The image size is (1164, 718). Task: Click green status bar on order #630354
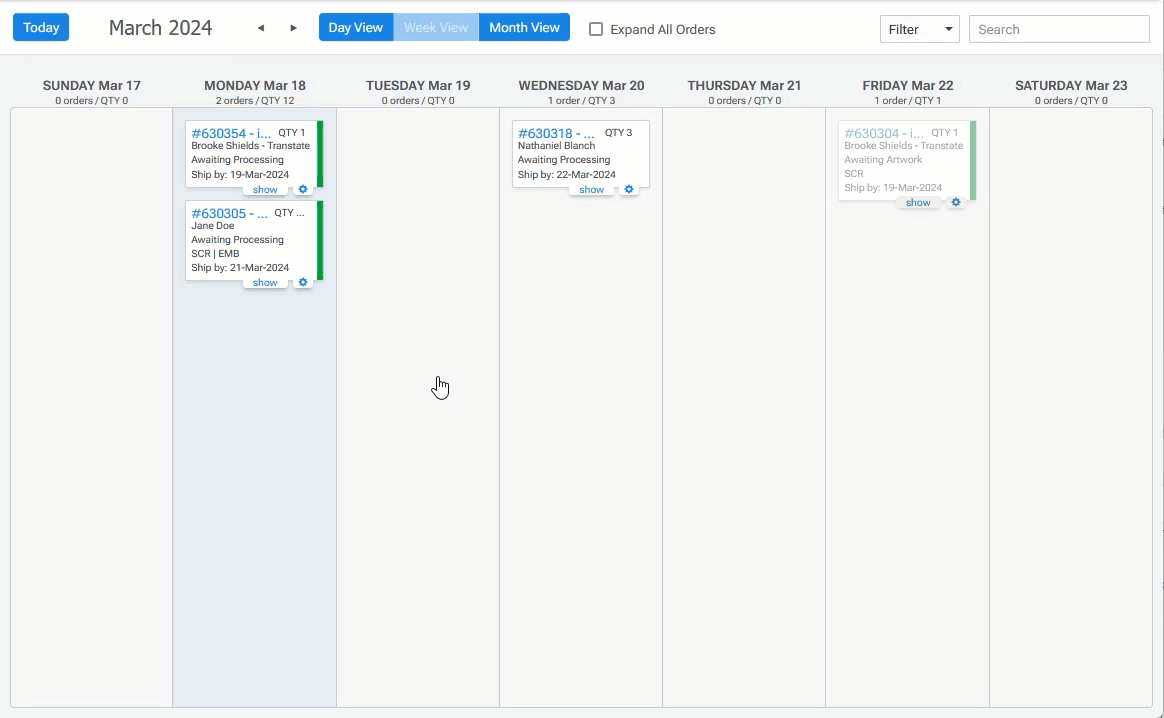click(320, 154)
